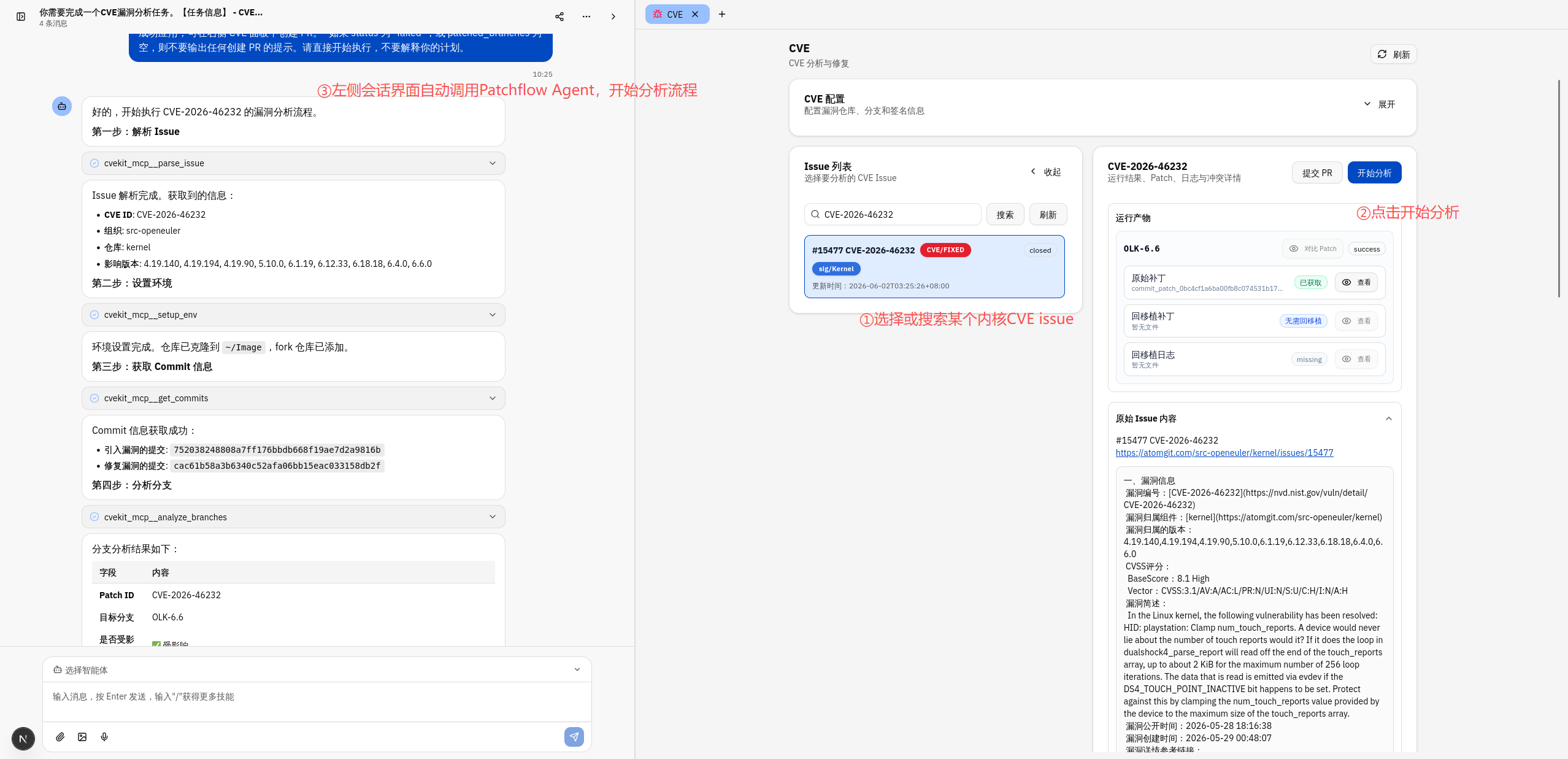Click the 无需回移植 status badge
The image size is (1568, 759).
tap(1303, 321)
